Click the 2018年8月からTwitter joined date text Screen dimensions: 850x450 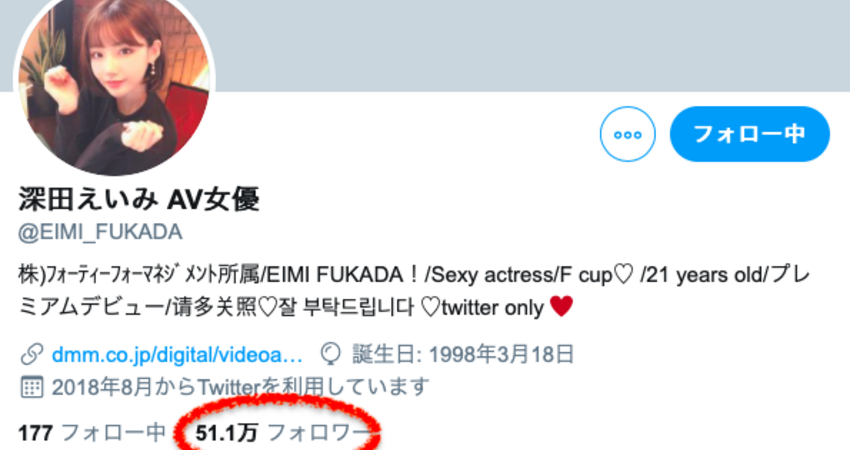pos(240,387)
